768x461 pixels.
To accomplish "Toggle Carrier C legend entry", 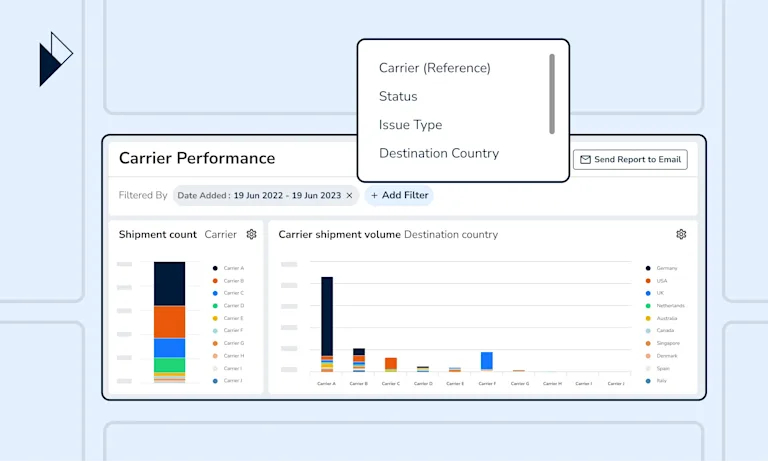I will [x=228, y=293].
